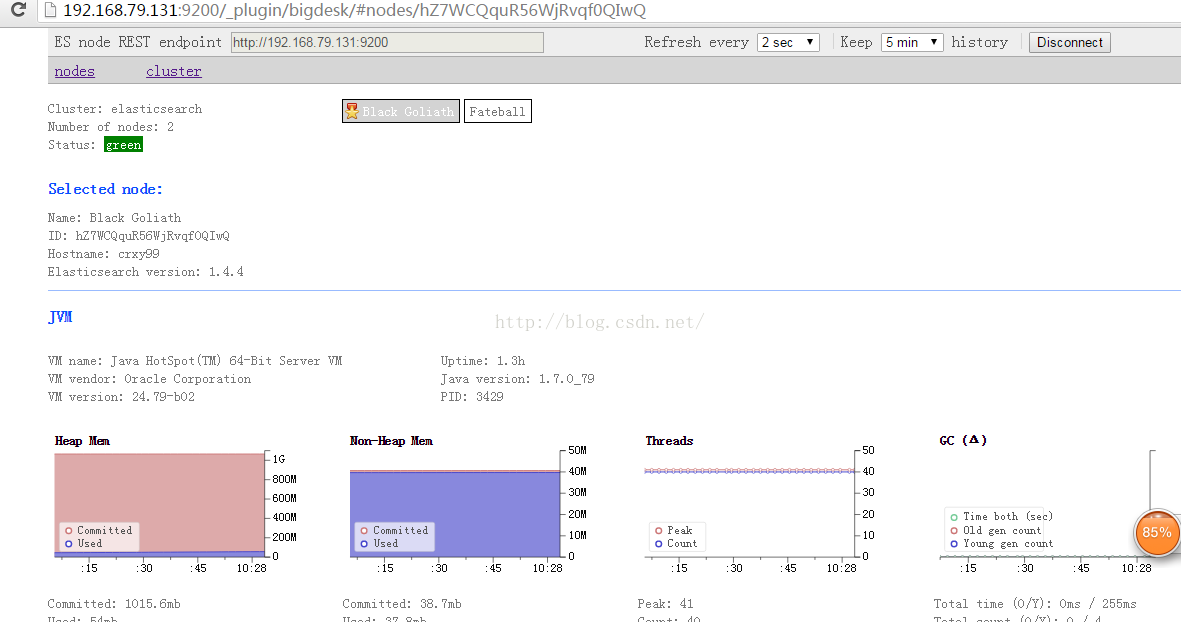Click the PID: 3429 text
1181x622 pixels.
pyautogui.click(x=472, y=398)
